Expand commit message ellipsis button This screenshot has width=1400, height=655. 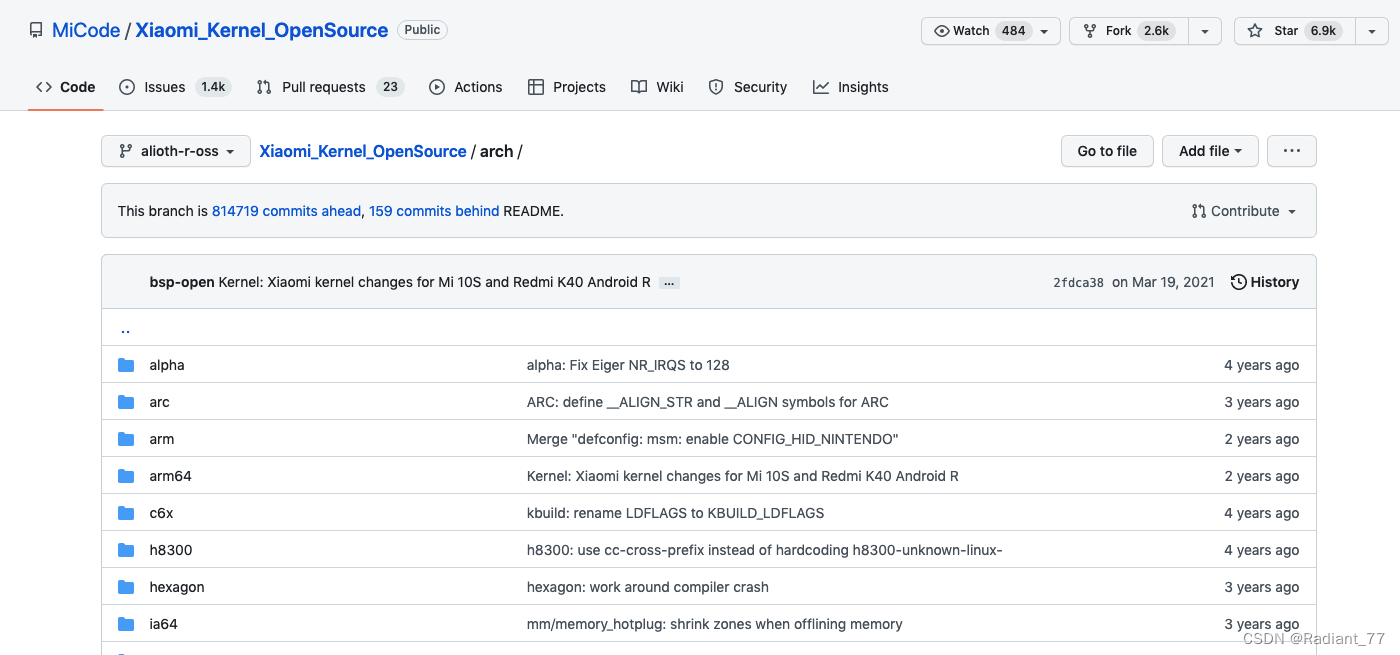(670, 283)
